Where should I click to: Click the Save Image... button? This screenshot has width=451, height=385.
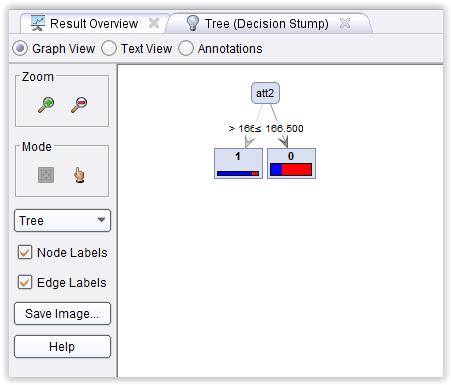tap(62, 313)
